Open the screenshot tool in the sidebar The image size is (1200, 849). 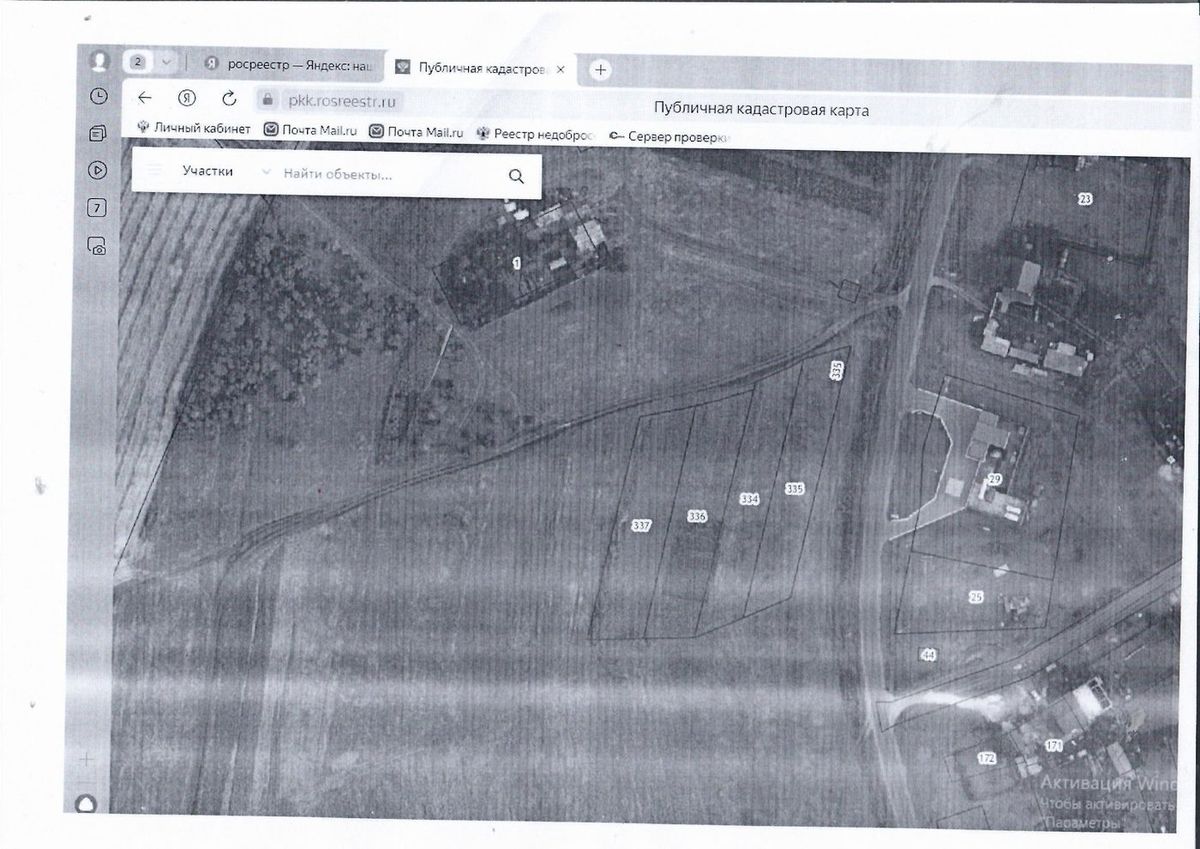pos(98,246)
